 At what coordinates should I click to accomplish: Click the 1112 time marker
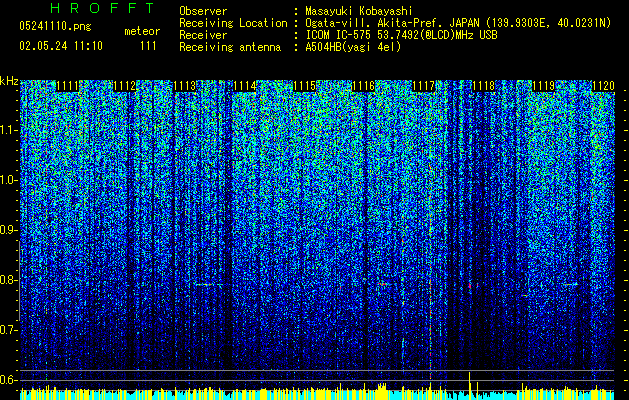point(125,86)
